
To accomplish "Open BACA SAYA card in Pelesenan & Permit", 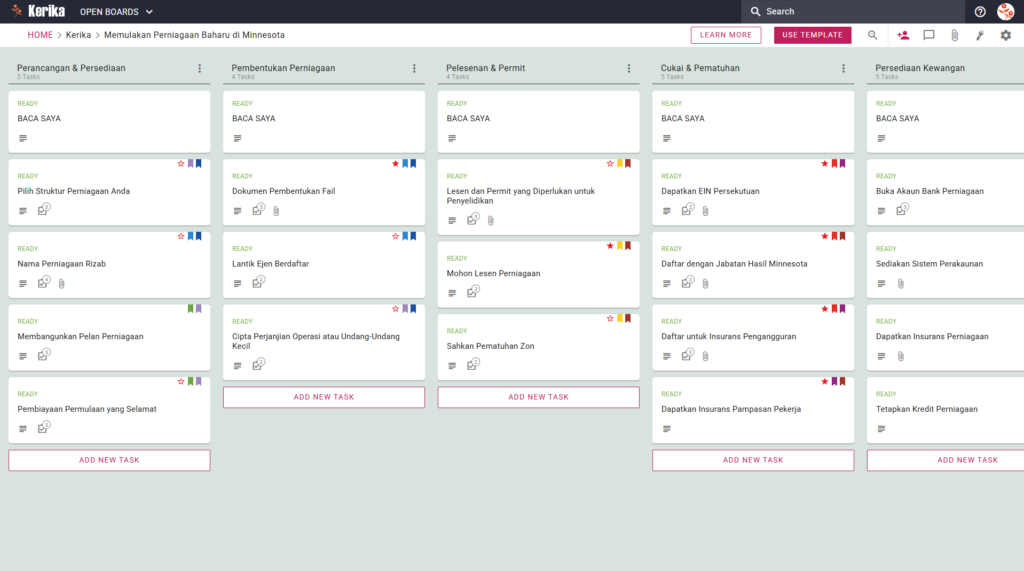I will click(538, 122).
